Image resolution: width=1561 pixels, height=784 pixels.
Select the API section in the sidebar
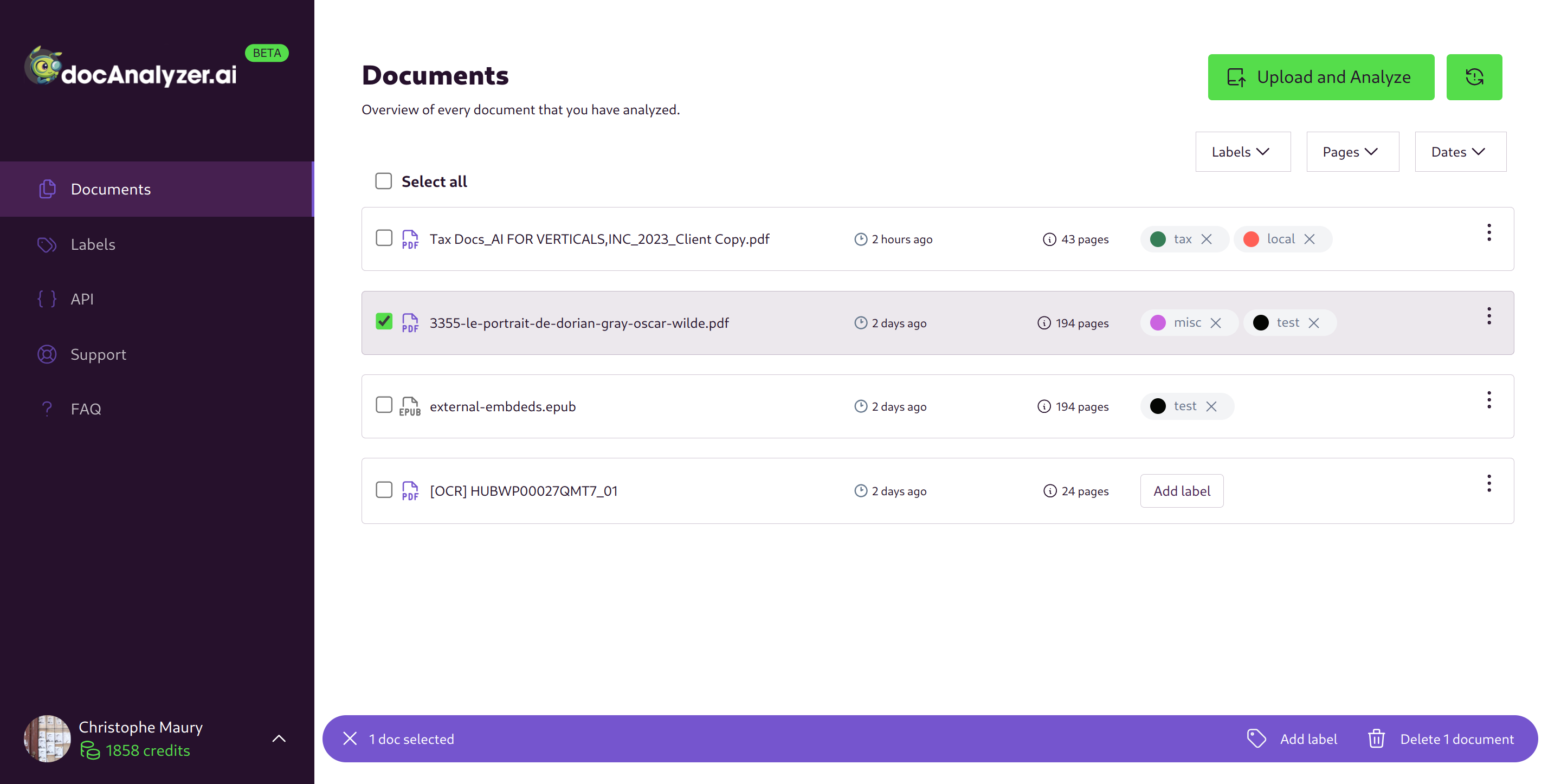click(x=82, y=299)
